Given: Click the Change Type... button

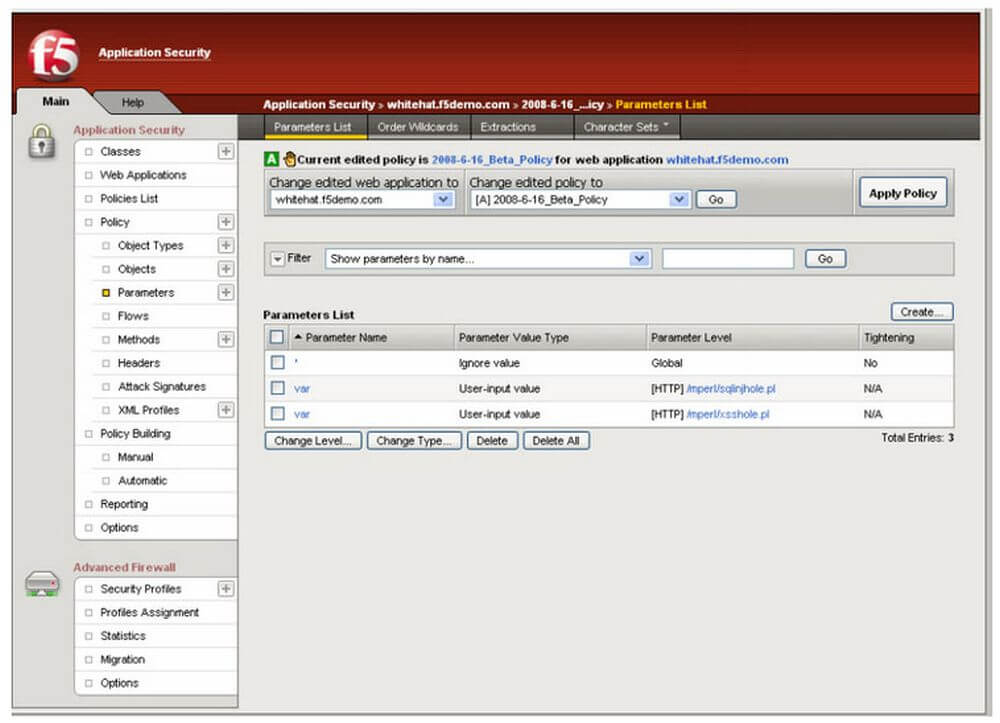Looking at the screenshot, I should click(414, 441).
